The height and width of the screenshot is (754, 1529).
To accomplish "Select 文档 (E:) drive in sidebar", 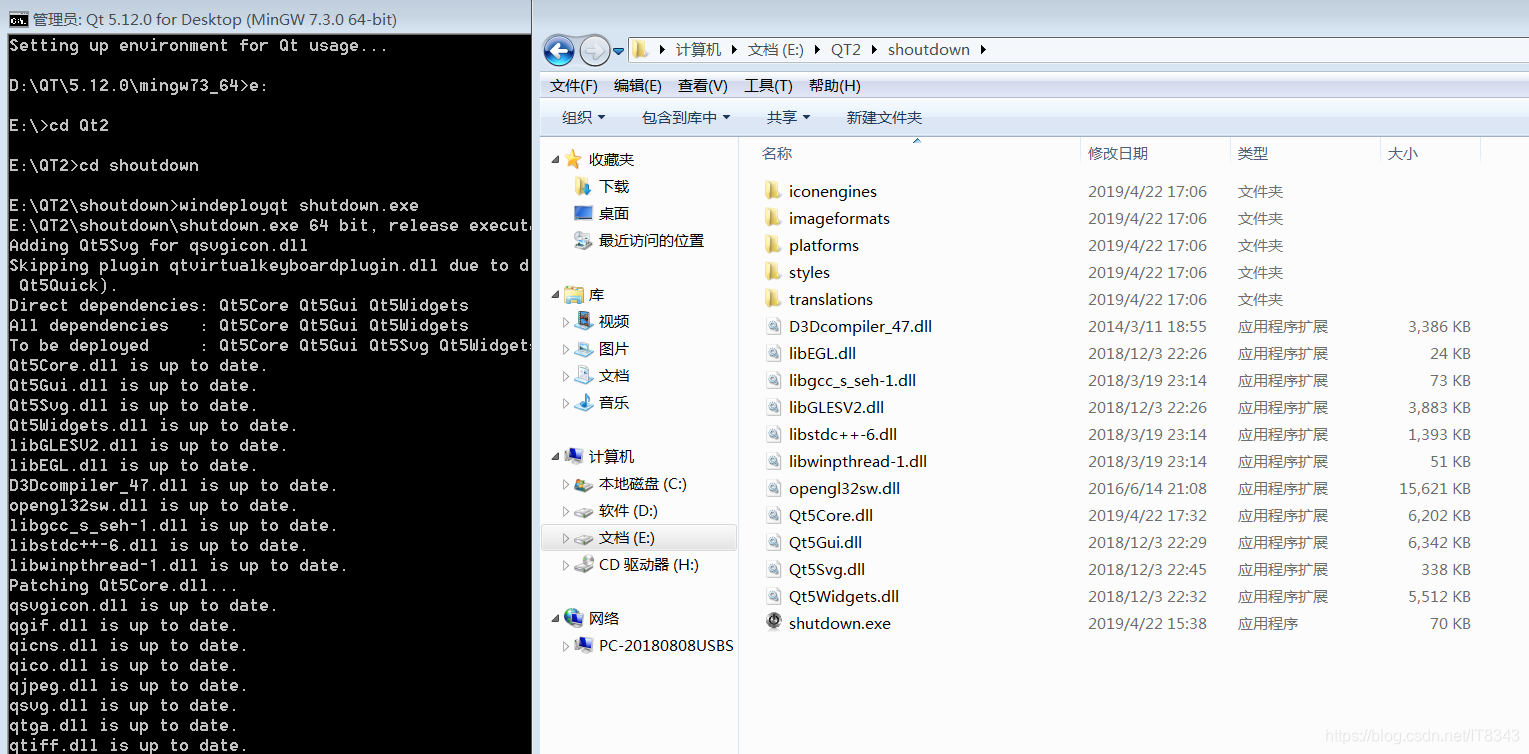I will [x=638, y=538].
